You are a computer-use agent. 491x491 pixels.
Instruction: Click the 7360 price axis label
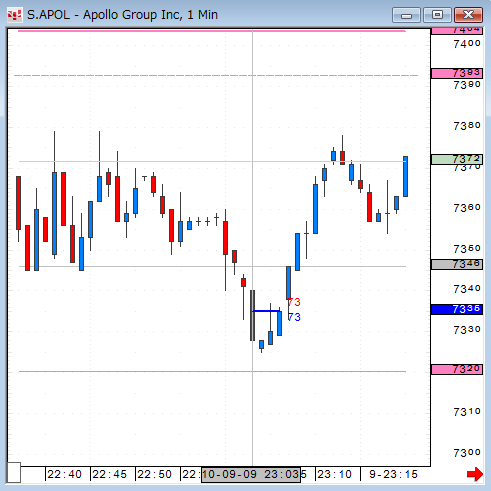click(467, 208)
